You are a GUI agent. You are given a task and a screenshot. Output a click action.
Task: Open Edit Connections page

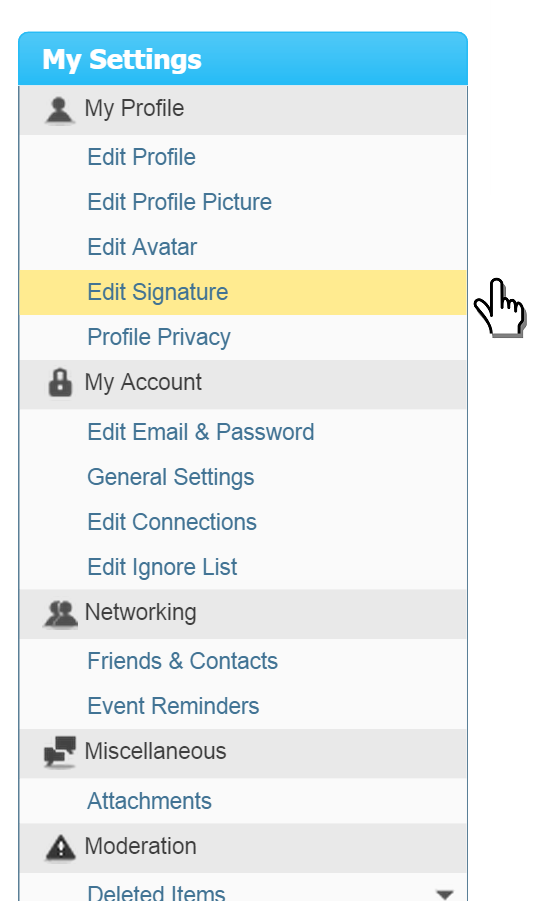tap(172, 522)
